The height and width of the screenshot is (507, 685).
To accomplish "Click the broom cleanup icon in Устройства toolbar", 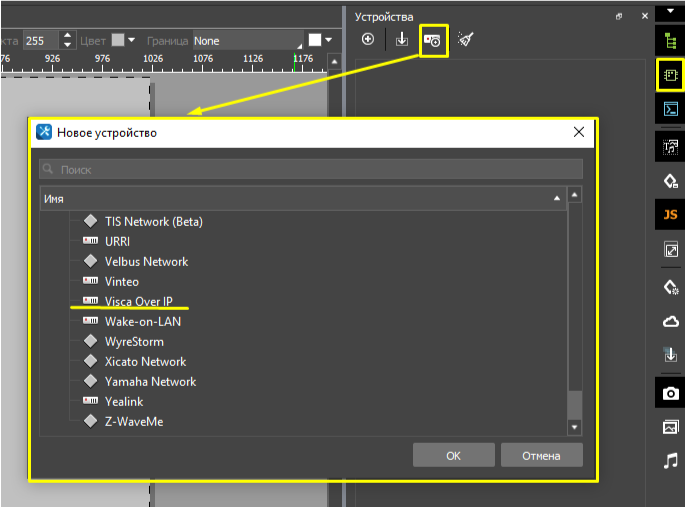I will (465, 40).
